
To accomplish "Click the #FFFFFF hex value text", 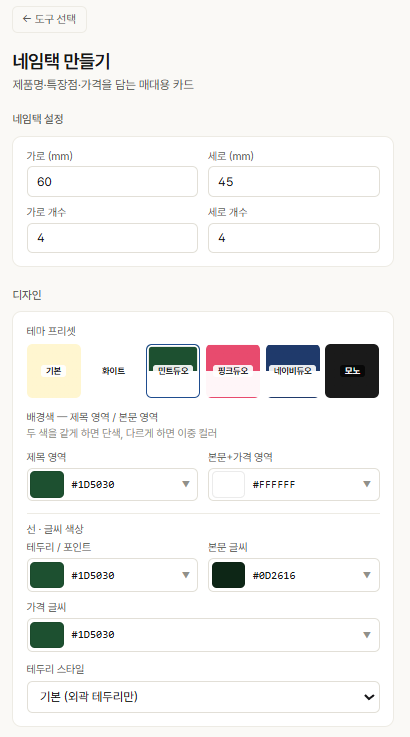I will [x=274, y=485].
